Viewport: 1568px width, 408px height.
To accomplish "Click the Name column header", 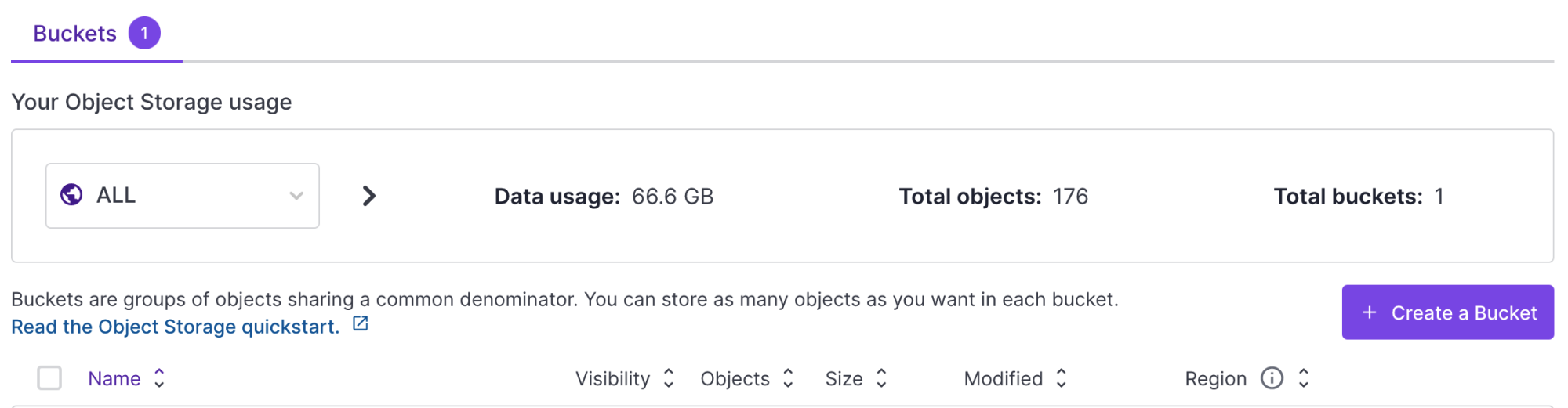I will pyautogui.click(x=114, y=378).
